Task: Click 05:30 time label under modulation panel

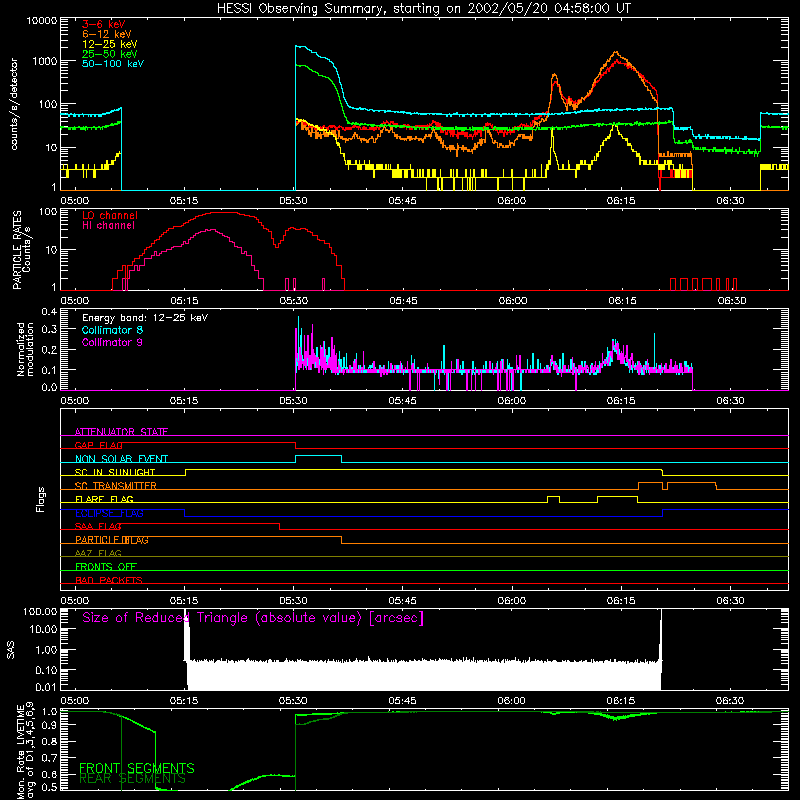Action: coord(293,401)
